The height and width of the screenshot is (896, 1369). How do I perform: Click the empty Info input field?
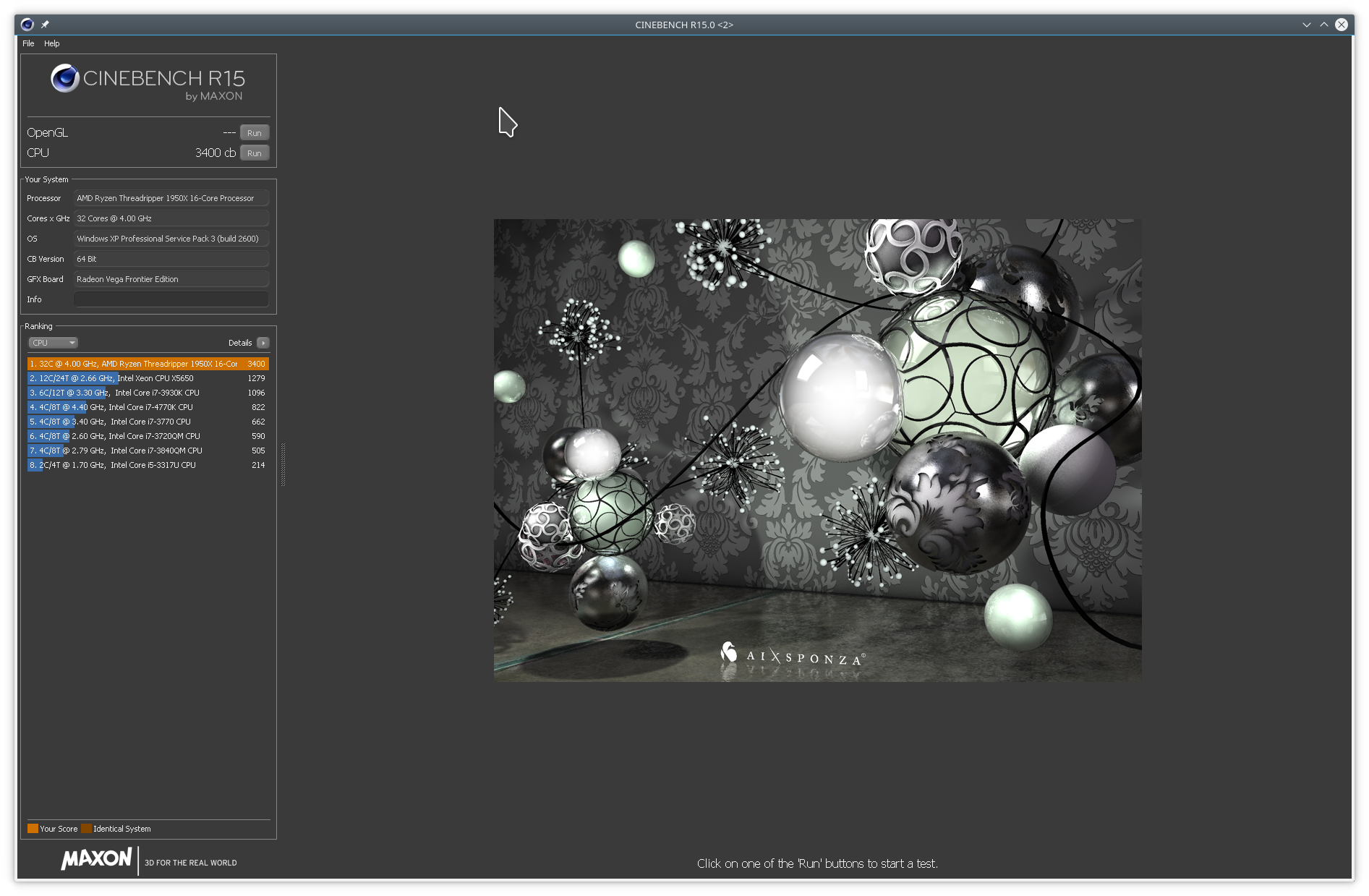171,299
